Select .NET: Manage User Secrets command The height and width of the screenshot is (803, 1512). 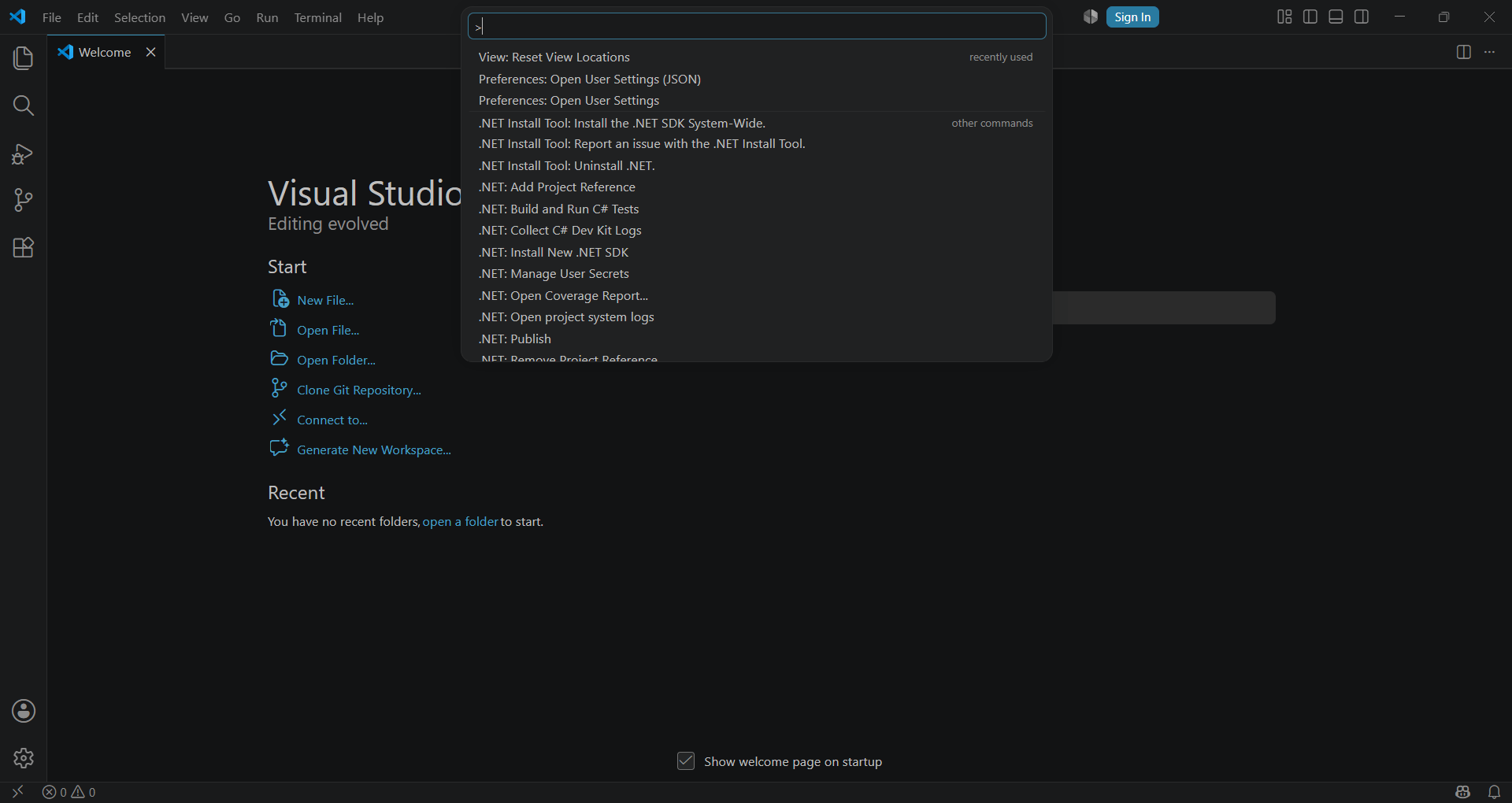coord(756,273)
